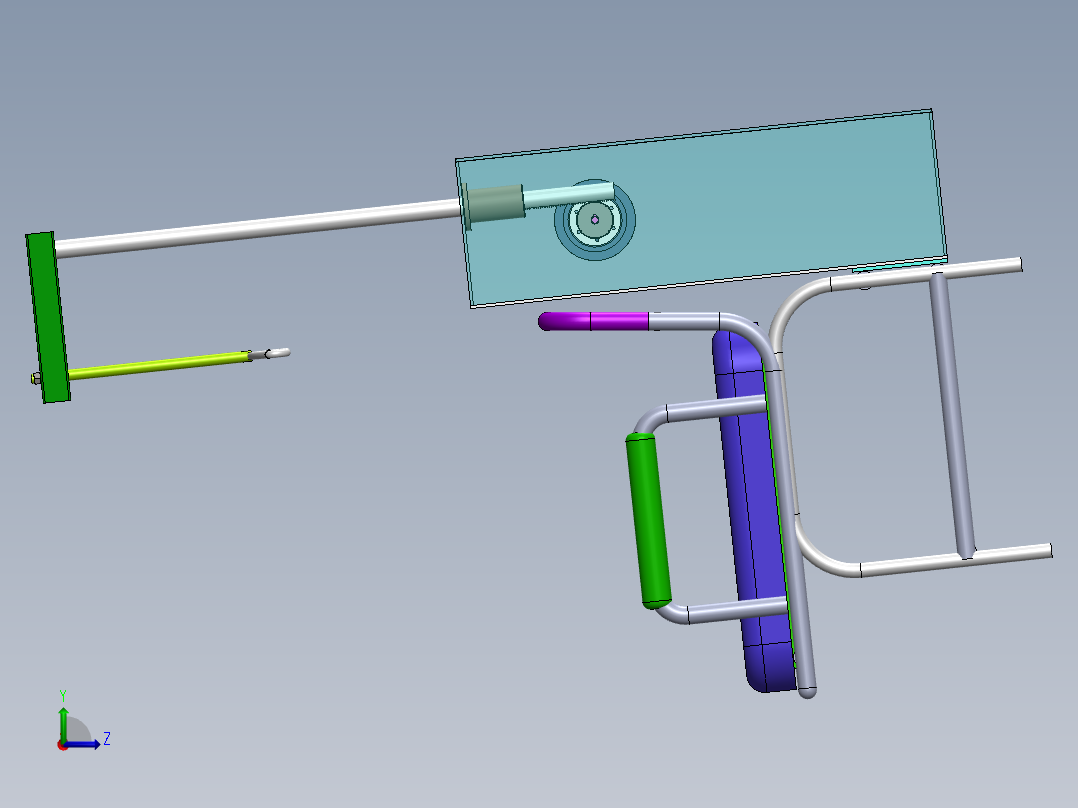The image size is (1078, 808).
Task: Select the long white rod joining plate and box
Action: [x=258, y=228]
